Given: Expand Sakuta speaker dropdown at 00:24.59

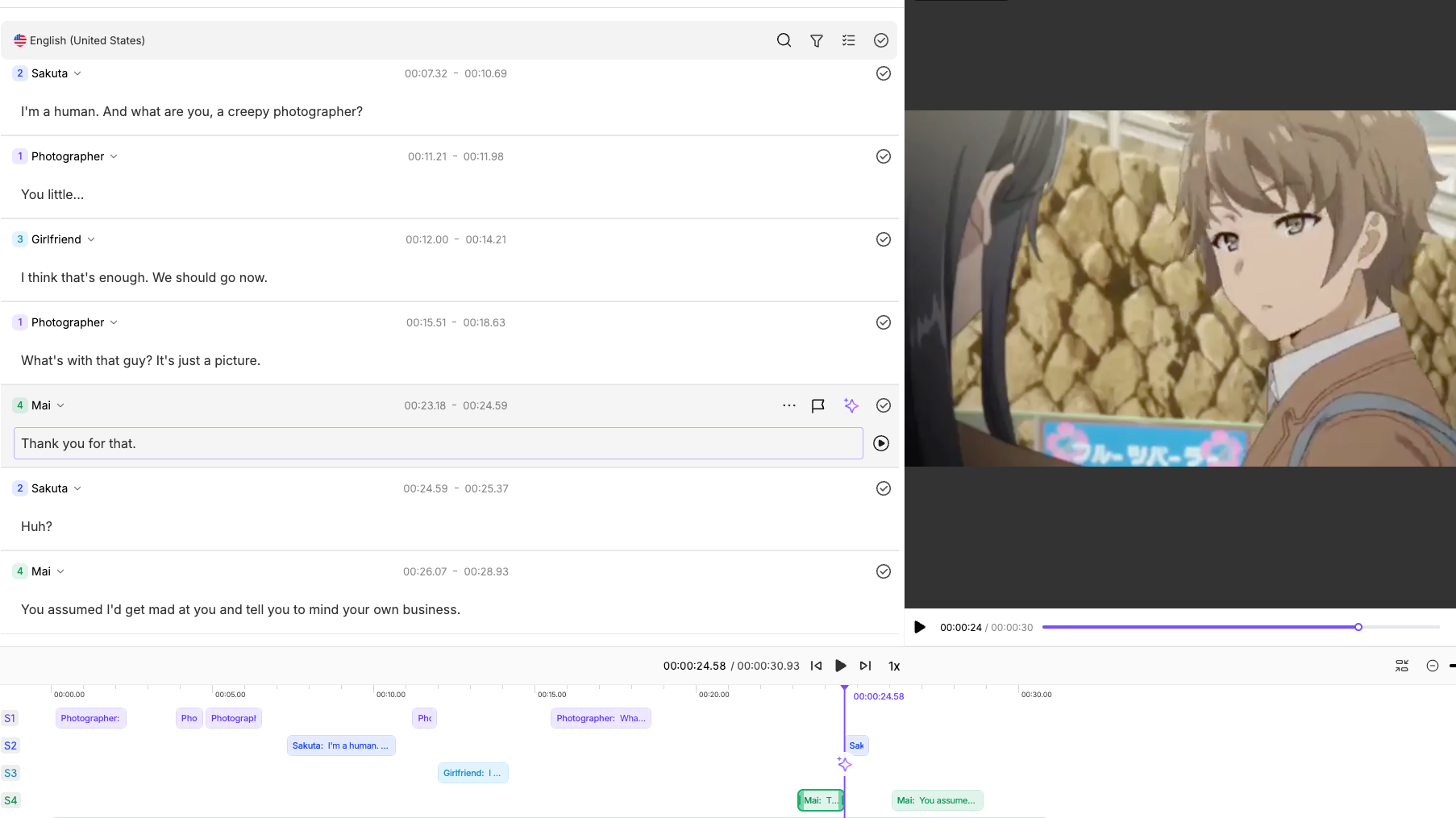Looking at the screenshot, I should 77,488.
